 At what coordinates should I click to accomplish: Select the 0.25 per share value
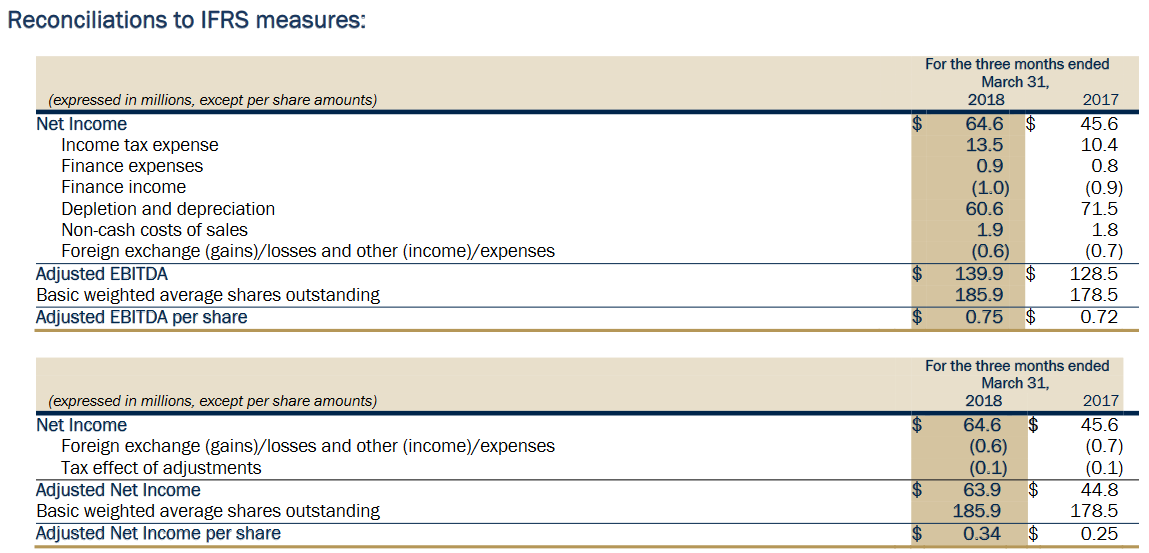(x=1099, y=533)
